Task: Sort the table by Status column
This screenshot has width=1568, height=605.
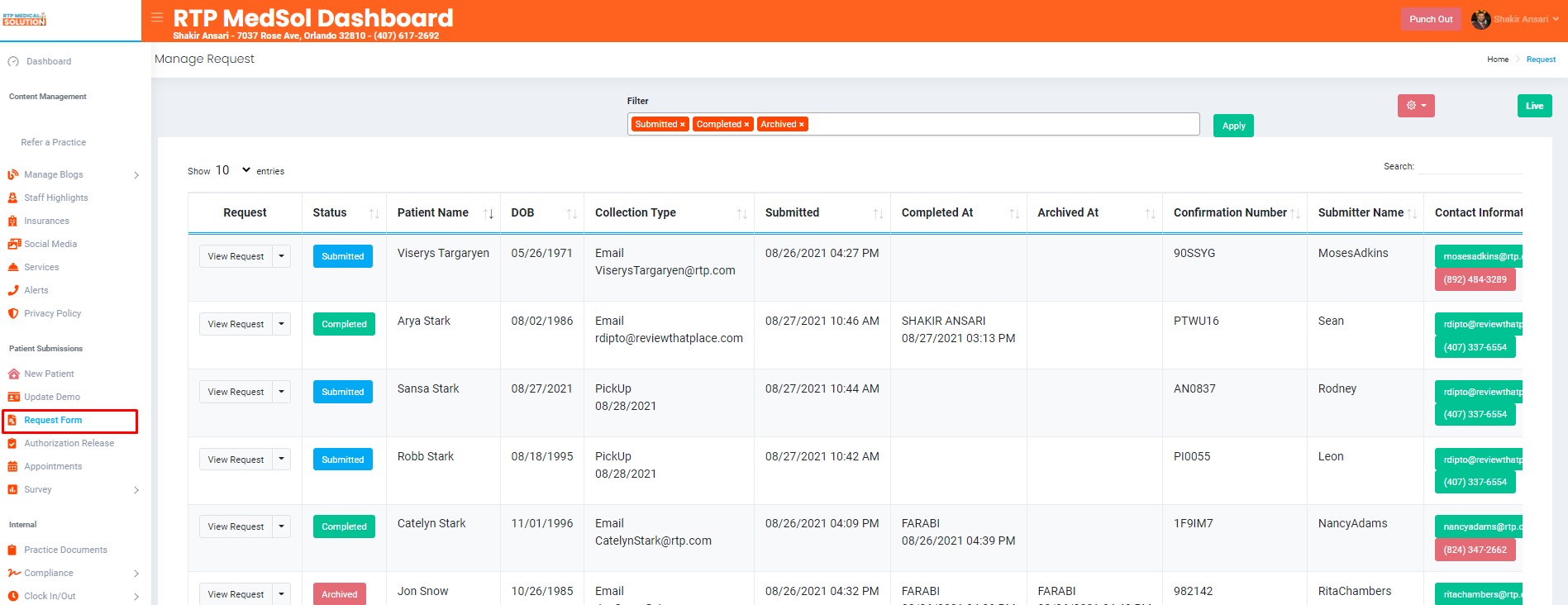Action: coord(344,212)
